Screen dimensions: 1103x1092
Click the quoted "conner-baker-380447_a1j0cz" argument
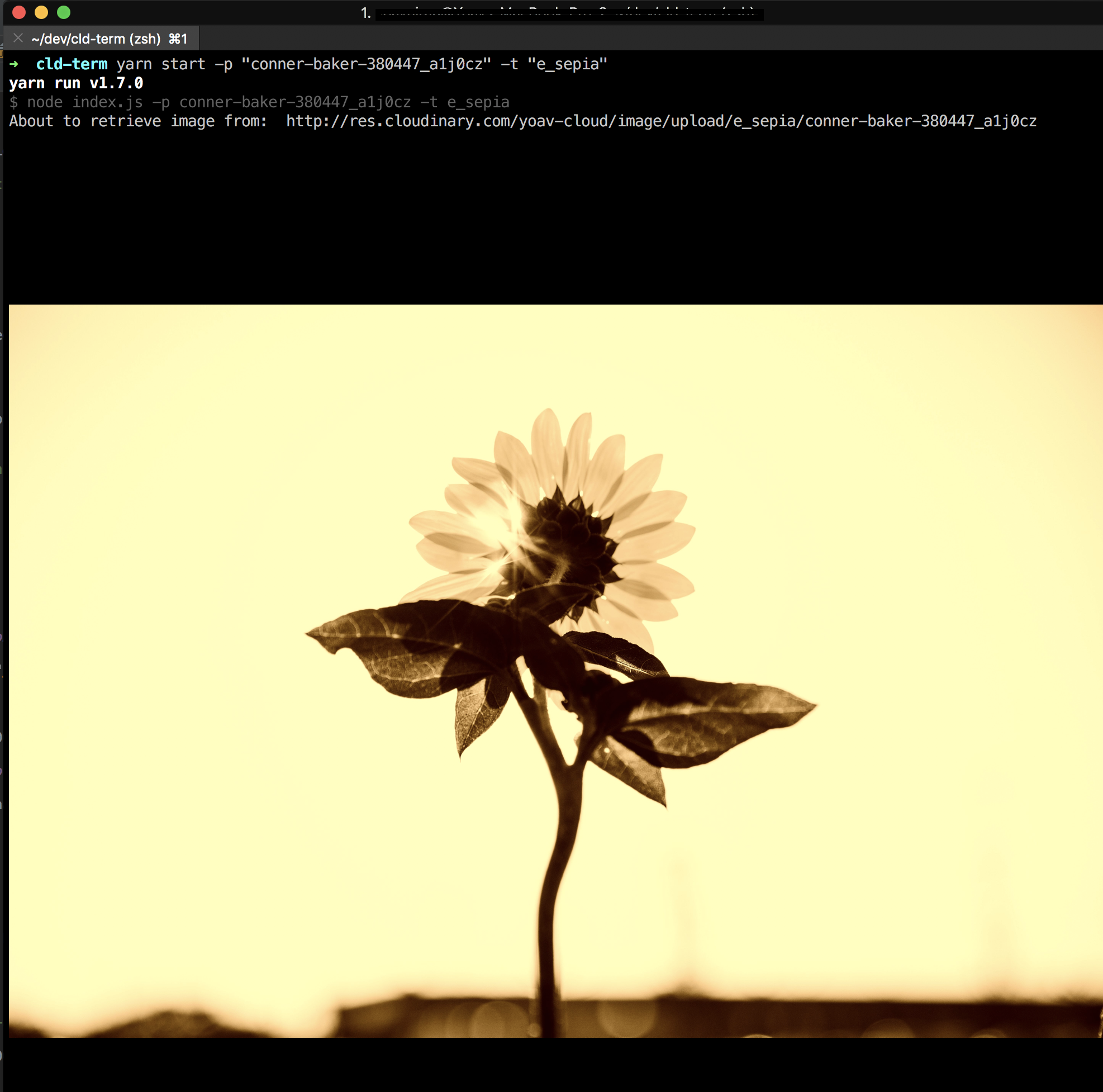click(366, 64)
